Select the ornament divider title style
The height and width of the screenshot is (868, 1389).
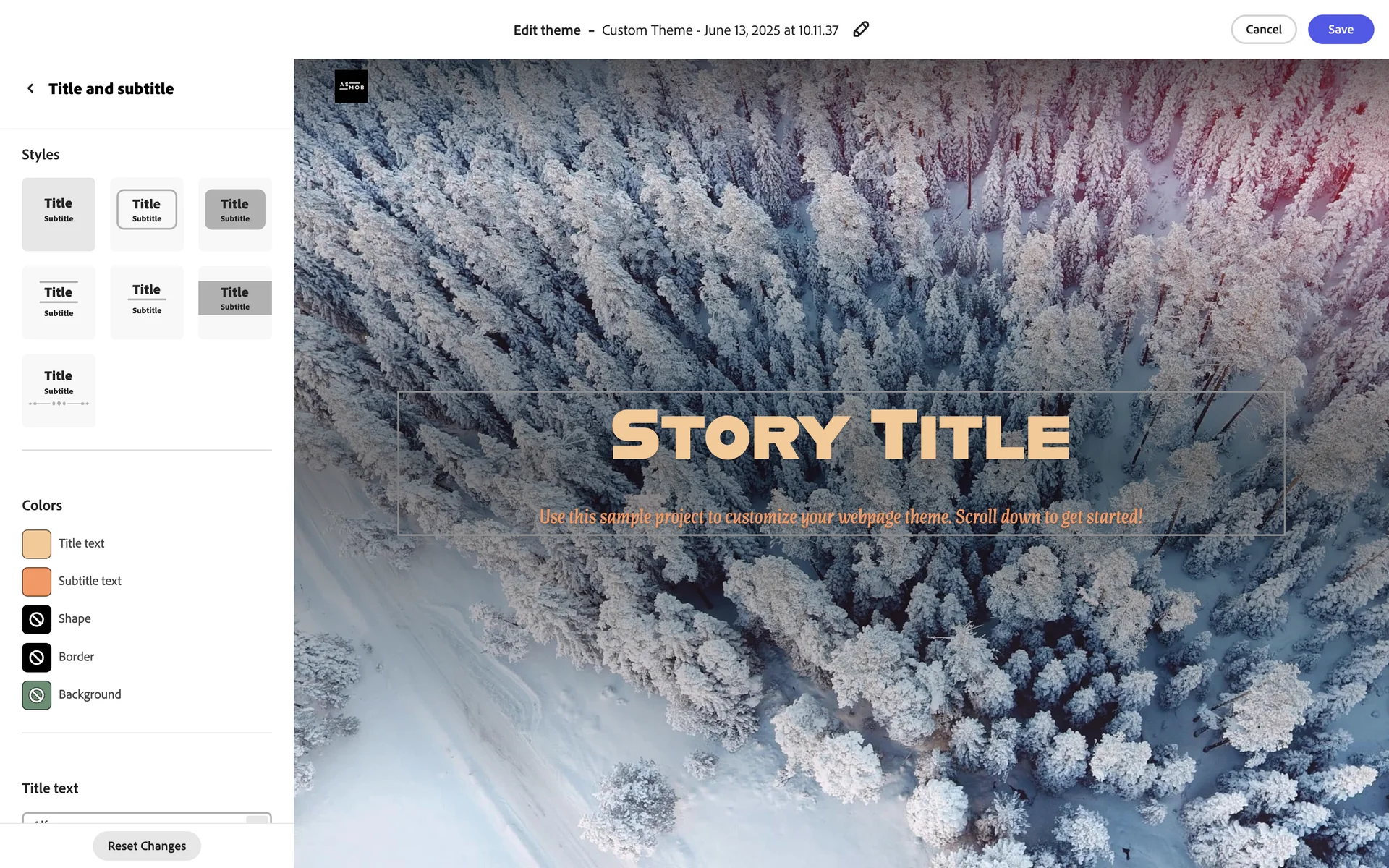(59, 391)
